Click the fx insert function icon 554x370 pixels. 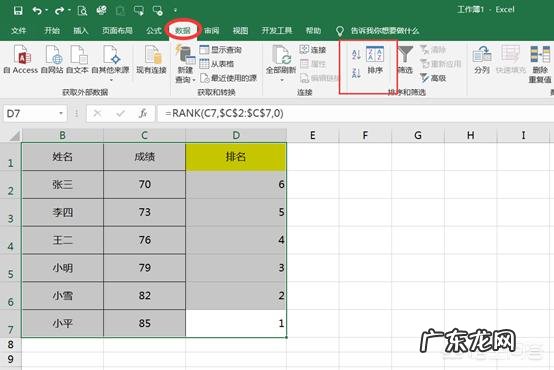pos(143,113)
